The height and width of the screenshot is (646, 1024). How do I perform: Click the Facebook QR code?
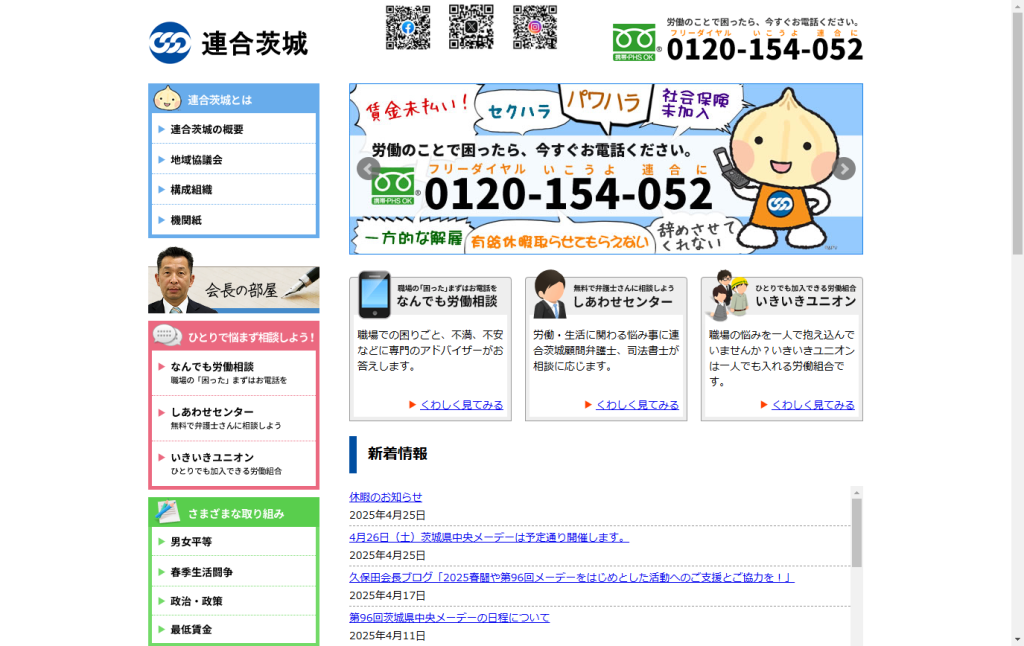click(x=408, y=28)
